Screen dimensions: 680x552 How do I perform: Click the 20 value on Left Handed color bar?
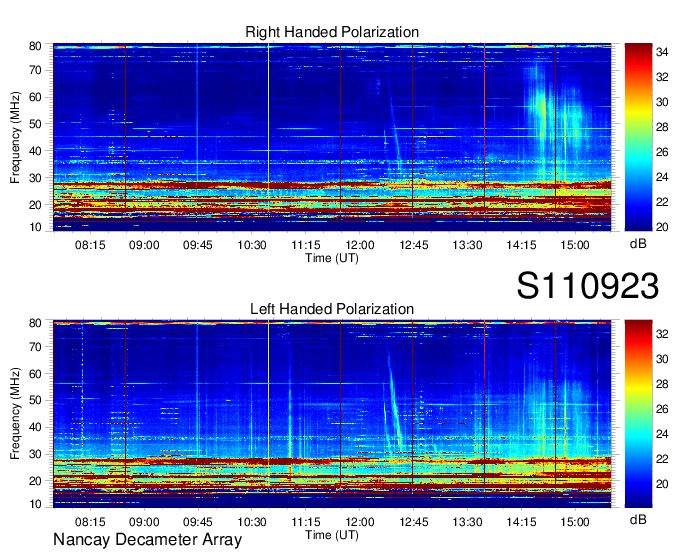[x=662, y=484]
